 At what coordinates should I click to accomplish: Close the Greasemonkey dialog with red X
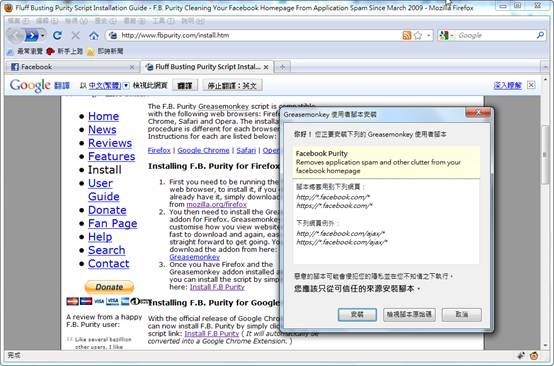tap(478, 113)
